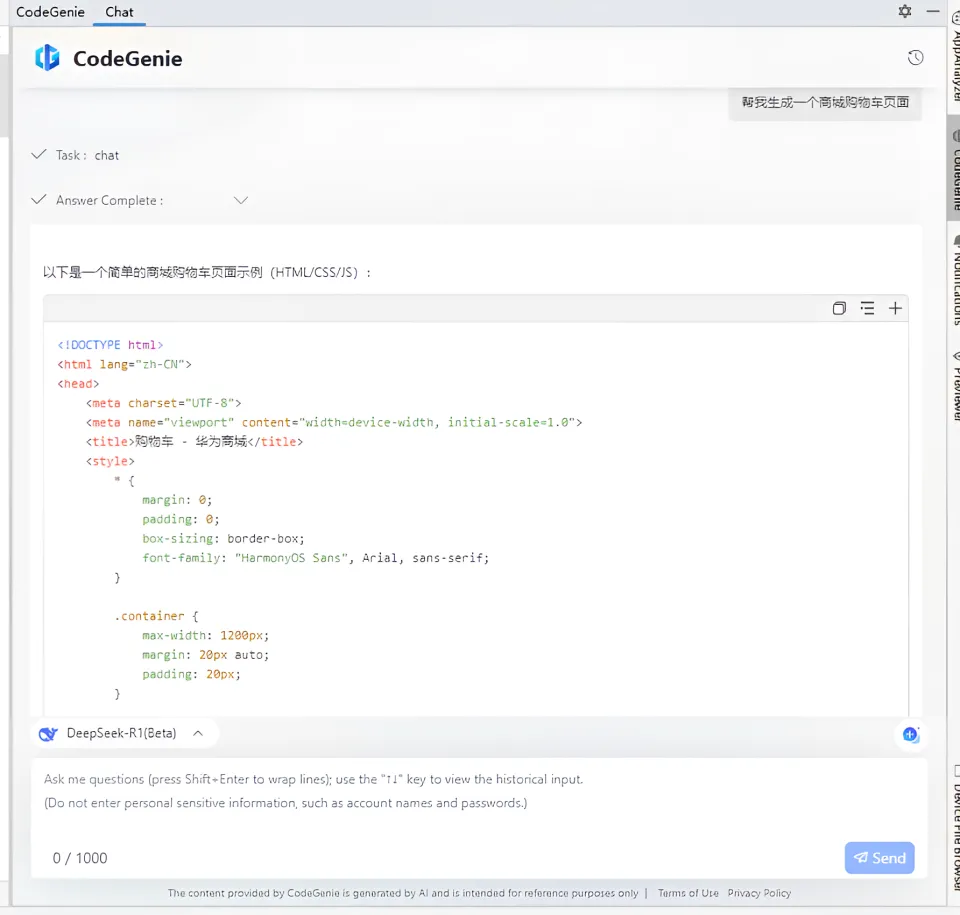Send the chat message
Image resolution: width=960 pixels, height=915 pixels.
click(x=879, y=857)
